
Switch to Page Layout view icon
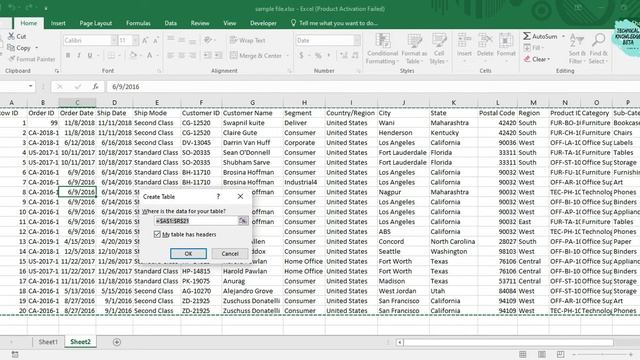[542, 354]
